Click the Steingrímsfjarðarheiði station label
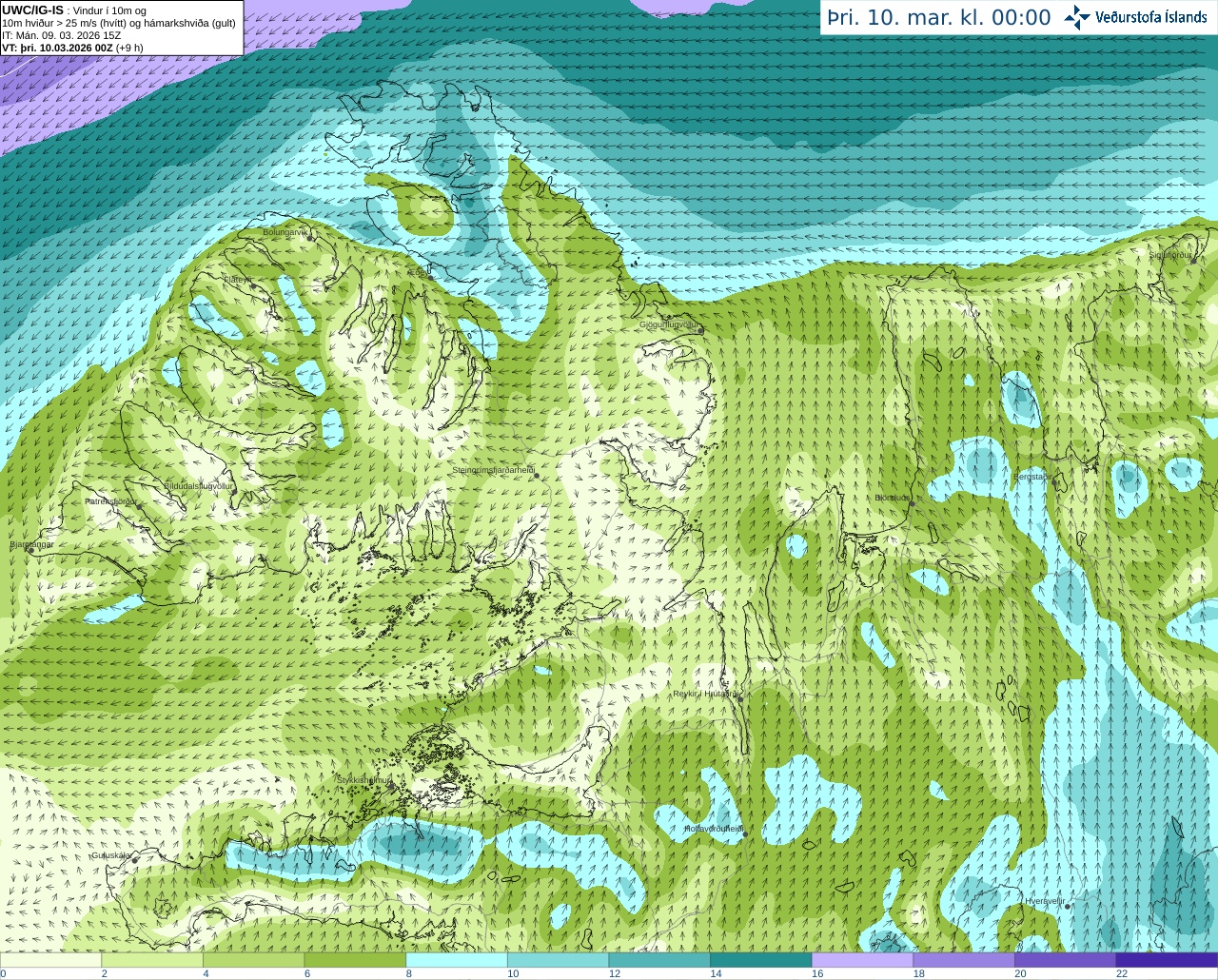Image resolution: width=1218 pixels, height=980 pixels. pyautogui.click(x=493, y=470)
